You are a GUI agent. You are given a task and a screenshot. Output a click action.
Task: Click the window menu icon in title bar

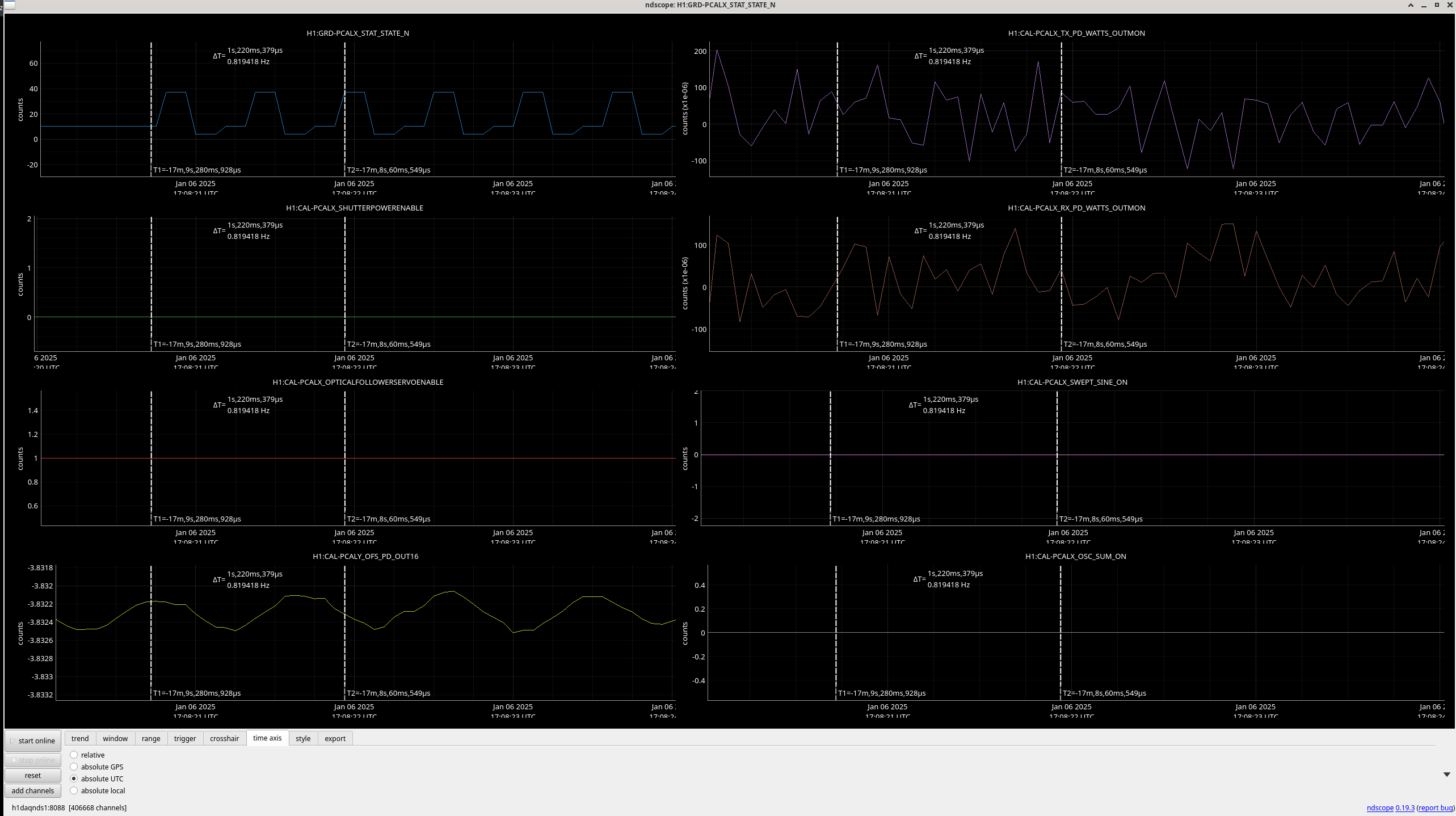pos(9,5)
